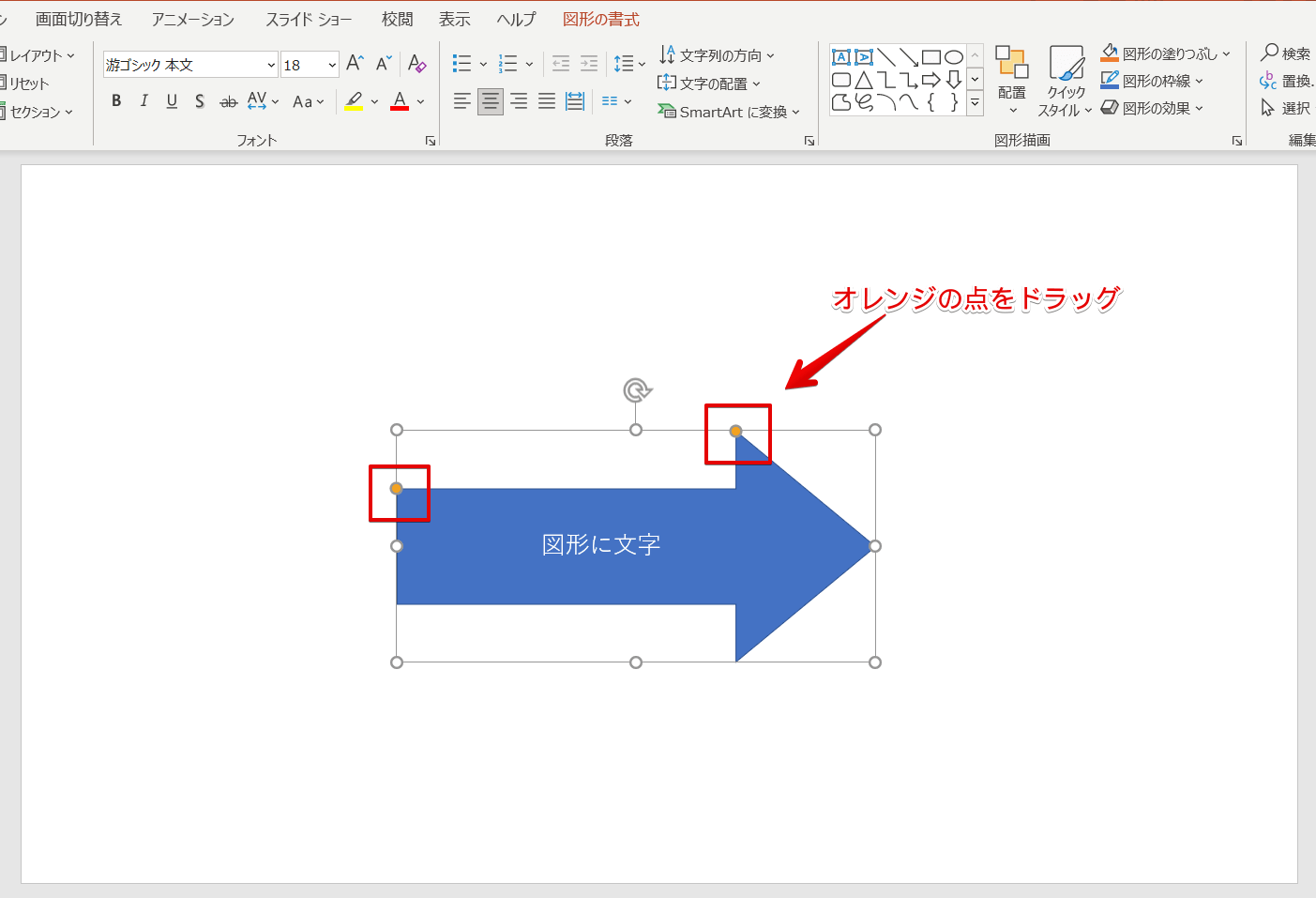Open 文字の配置 text alignment menu
The height and width of the screenshot is (898, 1316).
coord(709,84)
